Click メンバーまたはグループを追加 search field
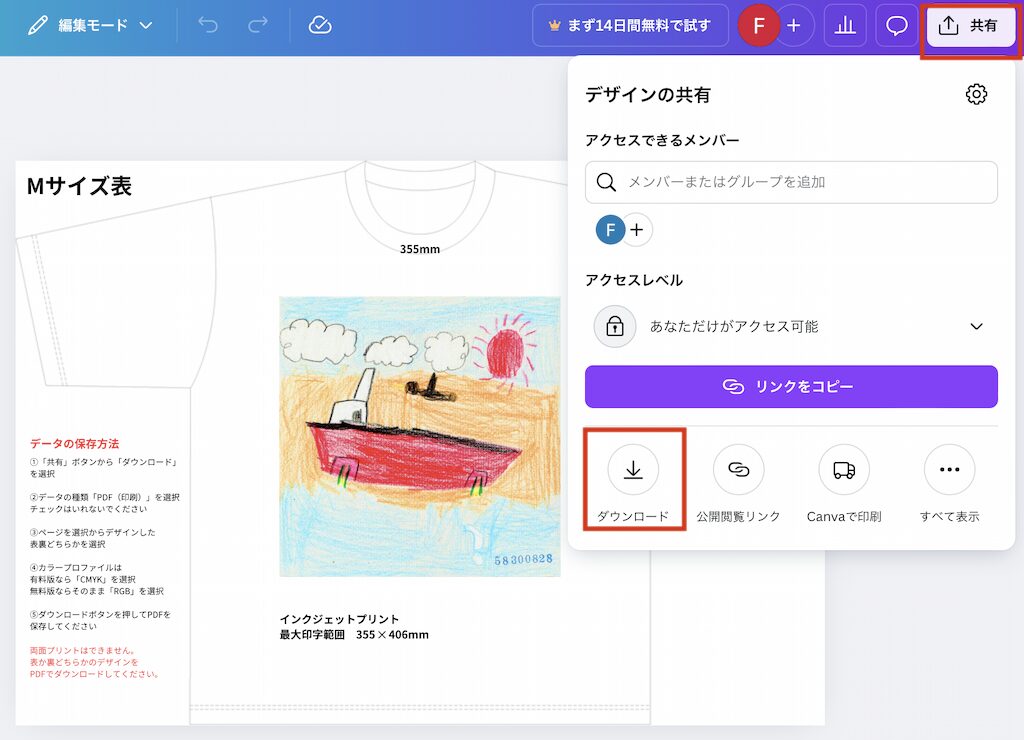This screenshot has width=1024, height=740. tap(791, 182)
